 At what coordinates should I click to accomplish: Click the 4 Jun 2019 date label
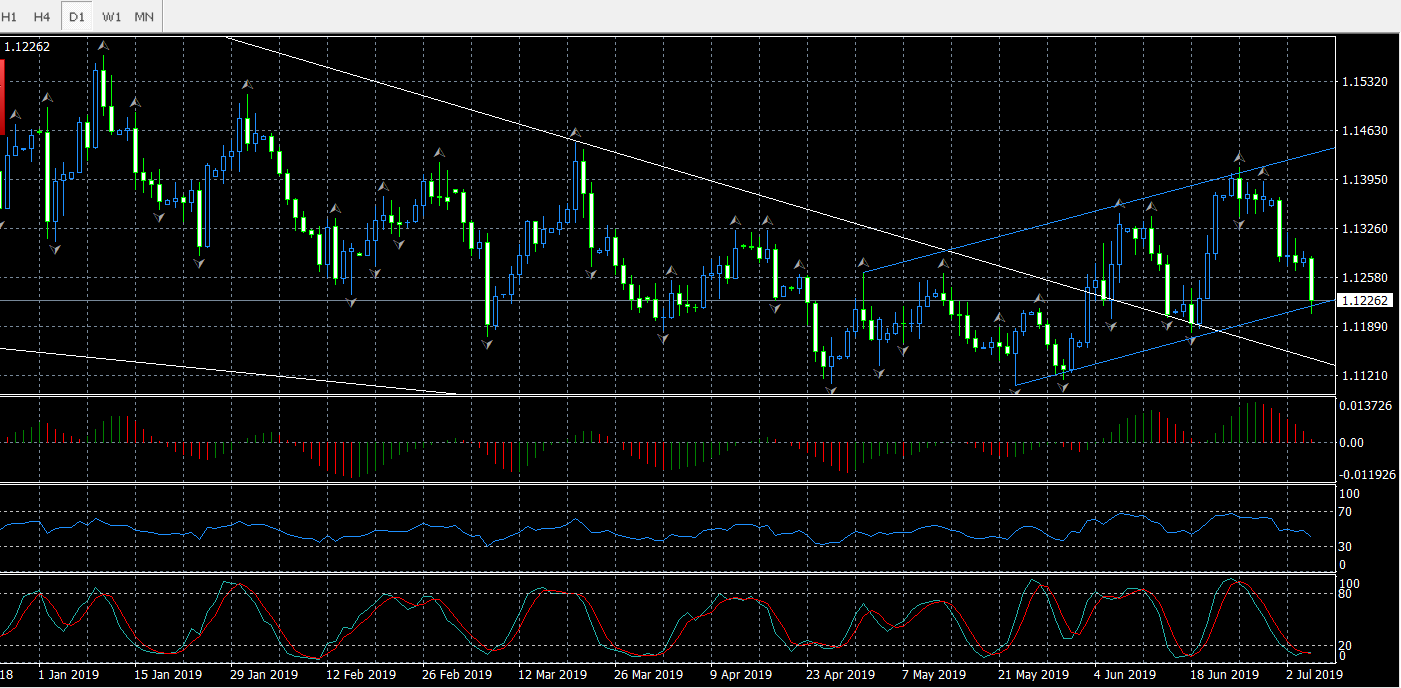(1126, 675)
